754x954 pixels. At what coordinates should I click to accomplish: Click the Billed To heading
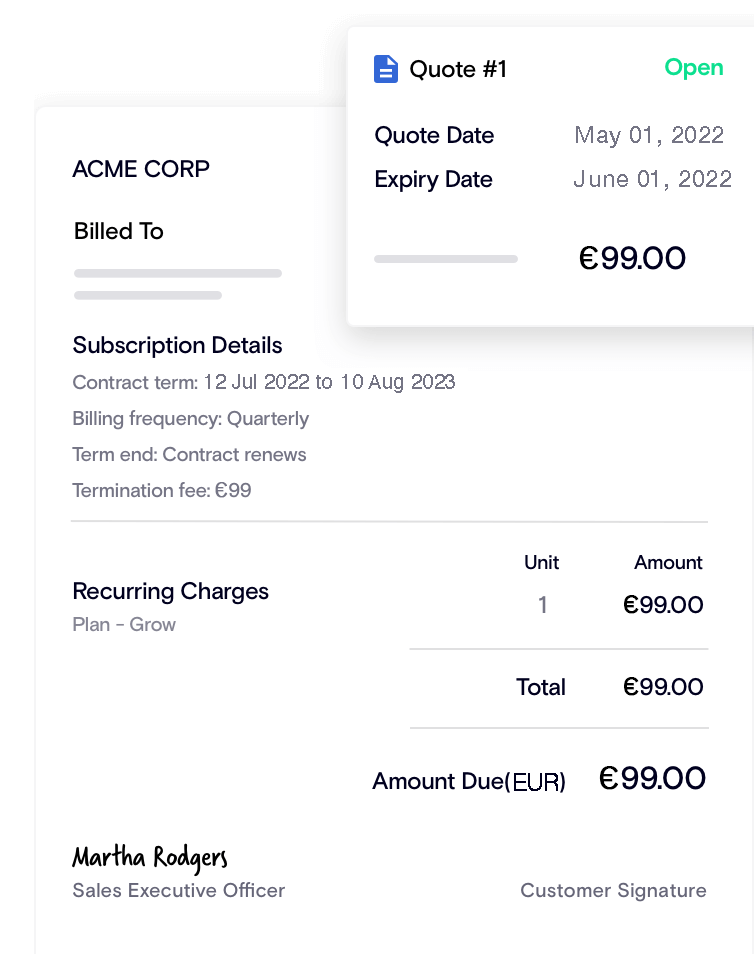click(118, 231)
